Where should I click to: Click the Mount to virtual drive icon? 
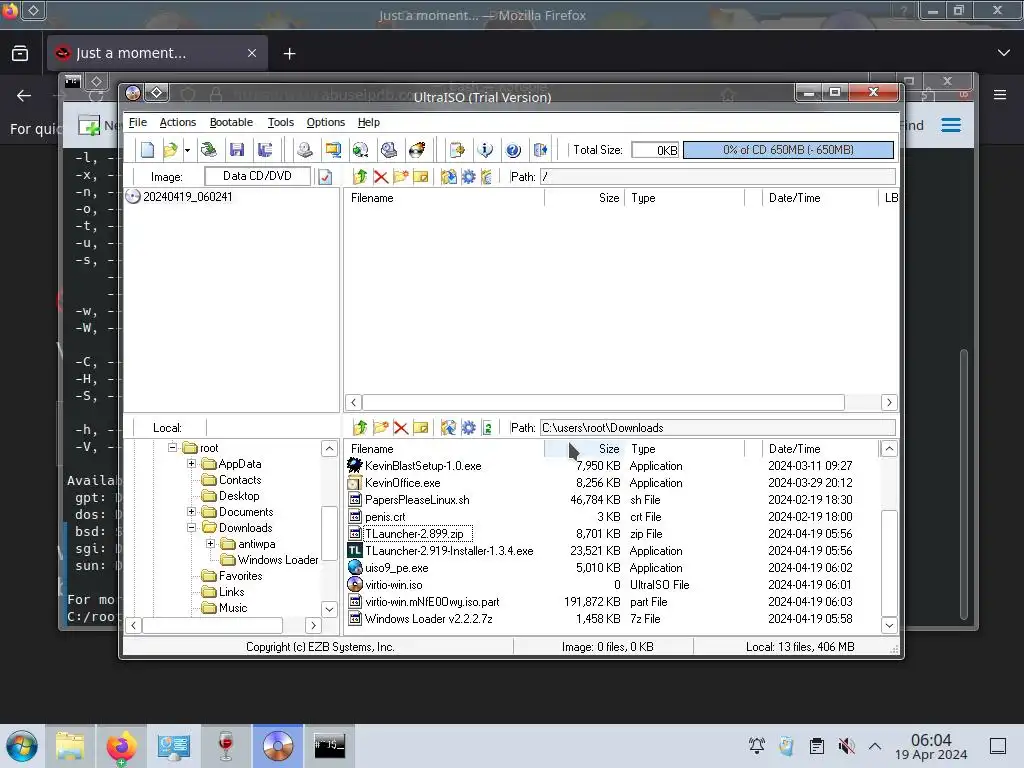point(360,150)
